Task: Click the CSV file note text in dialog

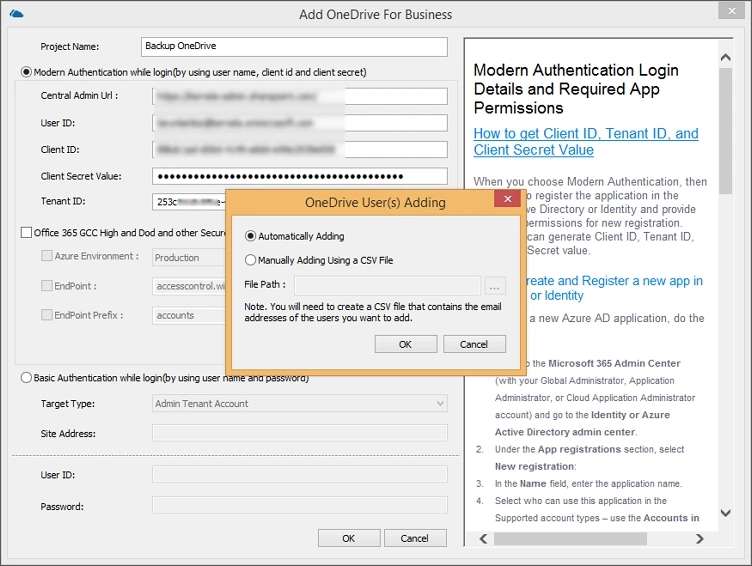Action: (x=373, y=312)
